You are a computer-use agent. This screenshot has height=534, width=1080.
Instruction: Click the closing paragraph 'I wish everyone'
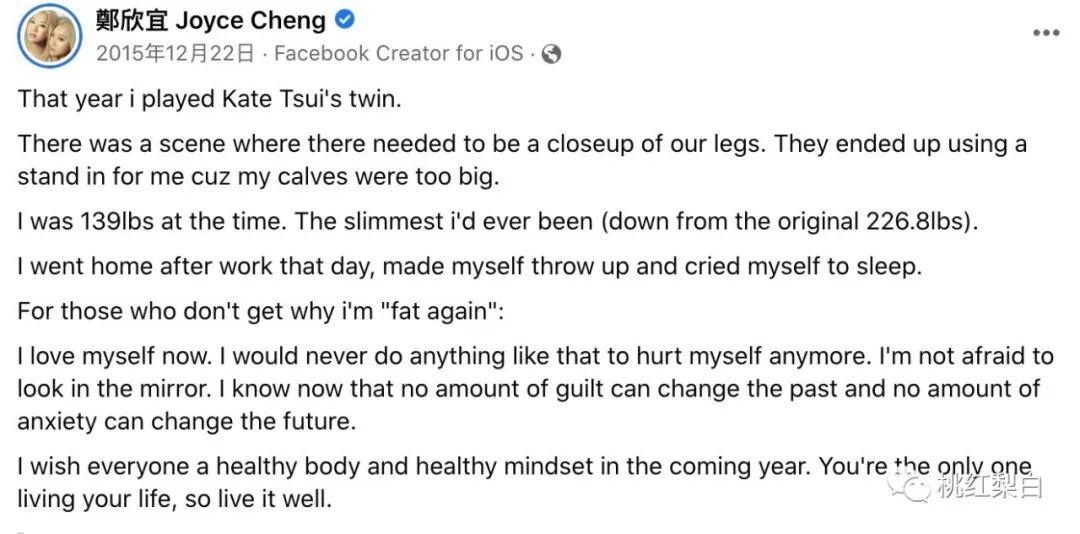pyautogui.click(x=525, y=482)
